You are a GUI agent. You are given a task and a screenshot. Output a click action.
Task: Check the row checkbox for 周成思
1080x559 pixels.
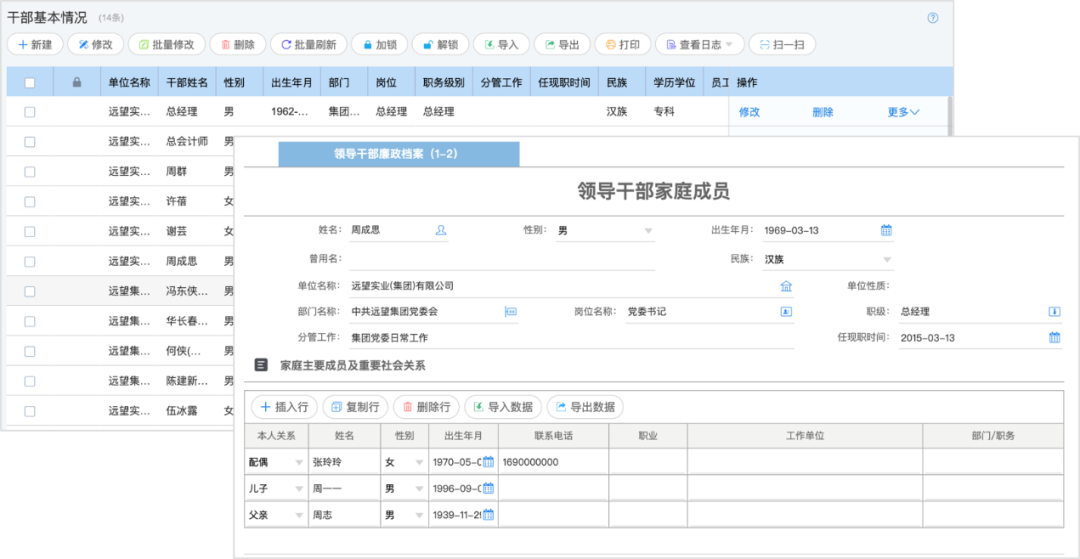coord(30,262)
